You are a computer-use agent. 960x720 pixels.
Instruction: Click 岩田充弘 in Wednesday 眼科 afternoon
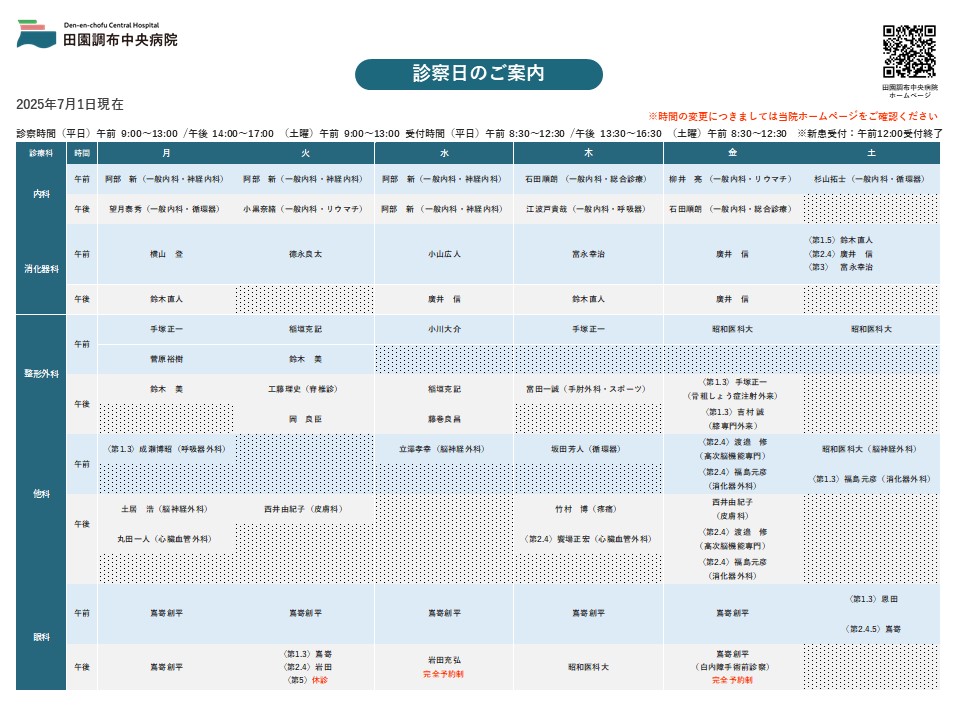(x=444, y=661)
